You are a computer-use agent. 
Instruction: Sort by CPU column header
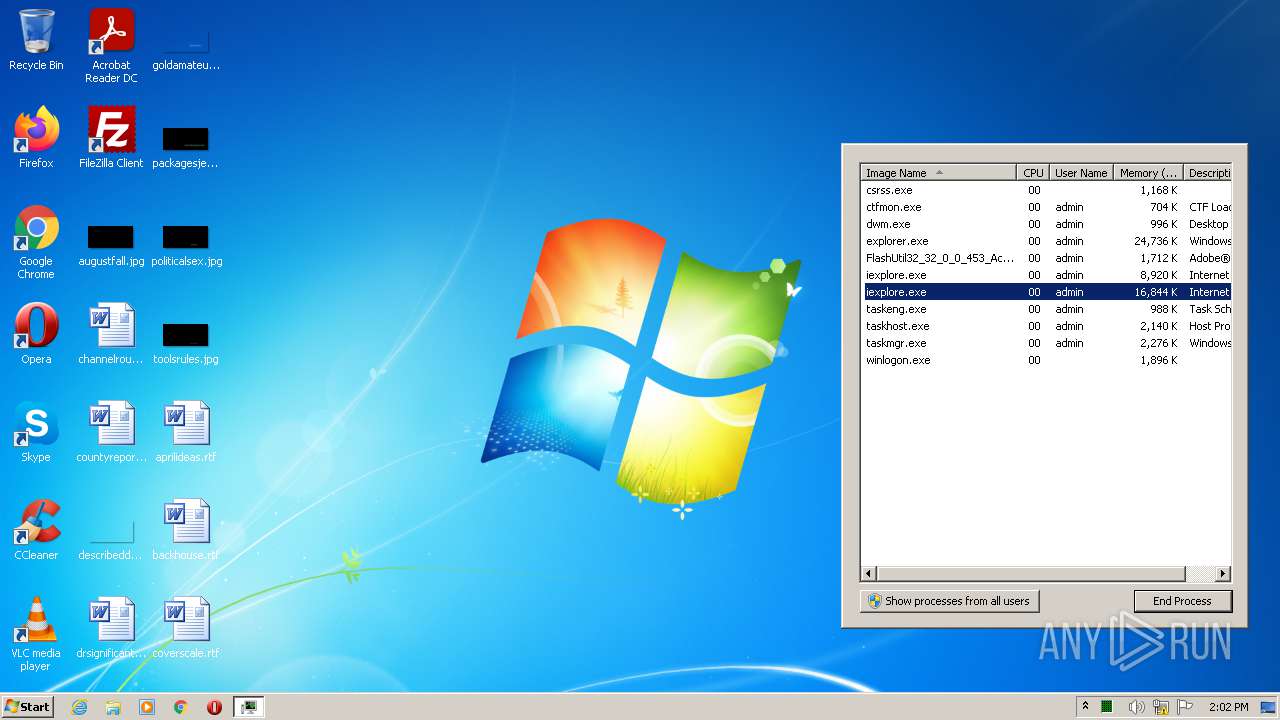1033,173
